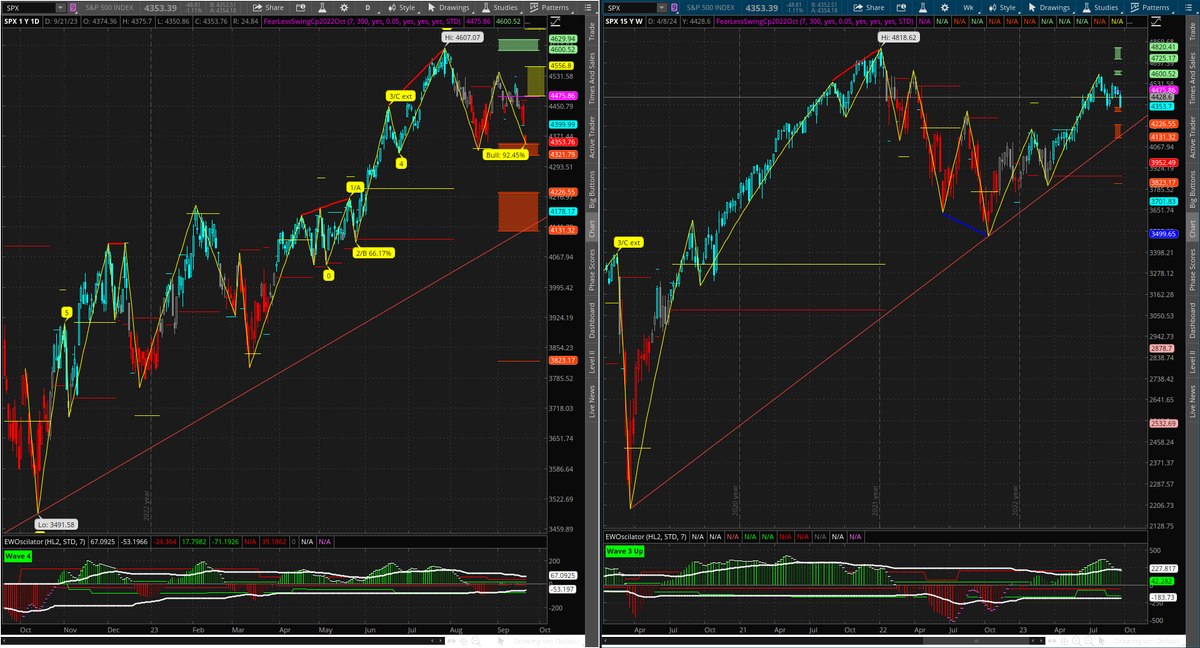The height and width of the screenshot is (648, 1200).
Task: Select Chart side tab of left chart
Action: click(x=592, y=230)
